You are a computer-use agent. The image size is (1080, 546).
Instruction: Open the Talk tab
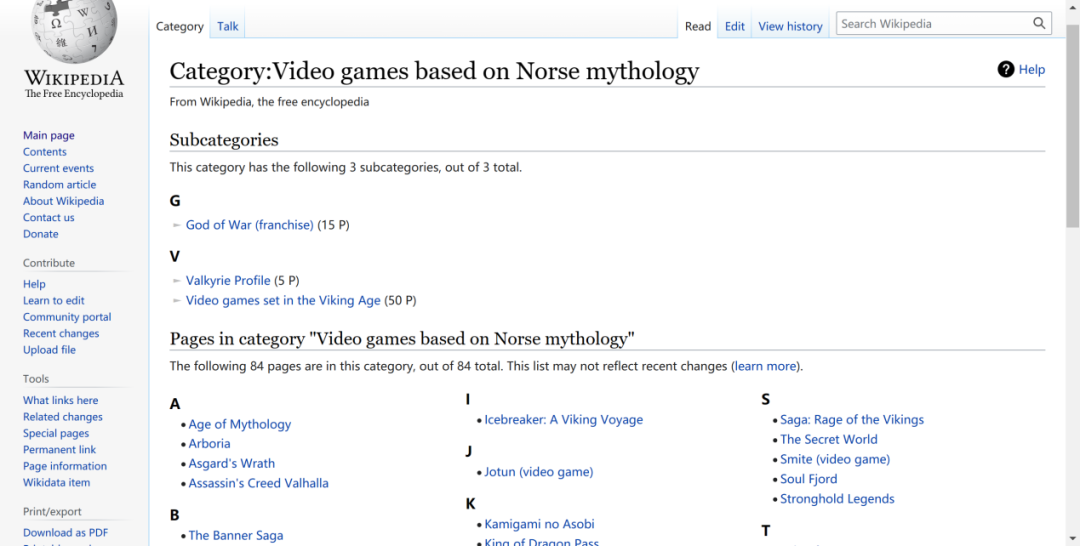tap(227, 26)
